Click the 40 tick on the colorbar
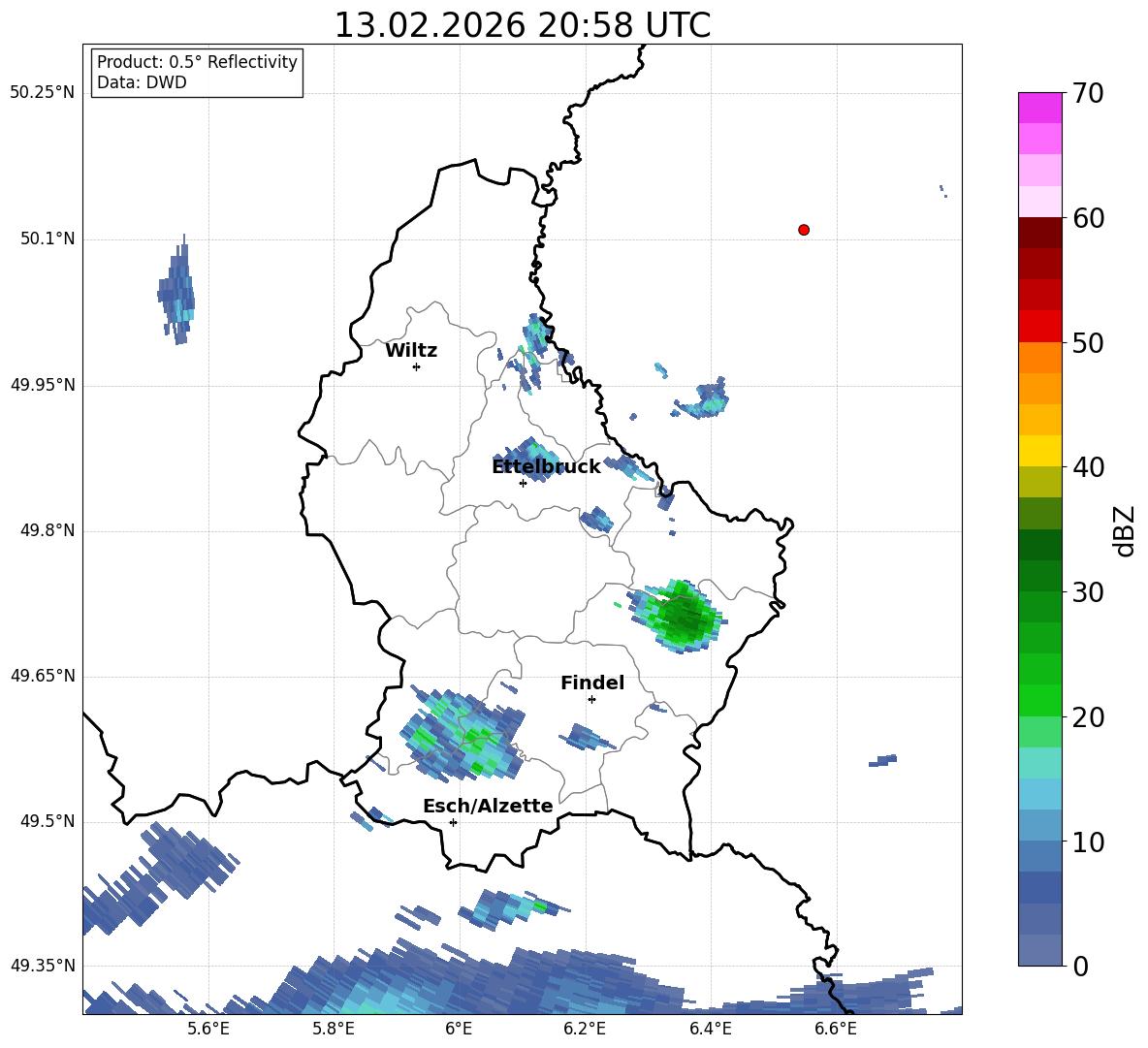1148x1048 pixels. point(1088,467)
